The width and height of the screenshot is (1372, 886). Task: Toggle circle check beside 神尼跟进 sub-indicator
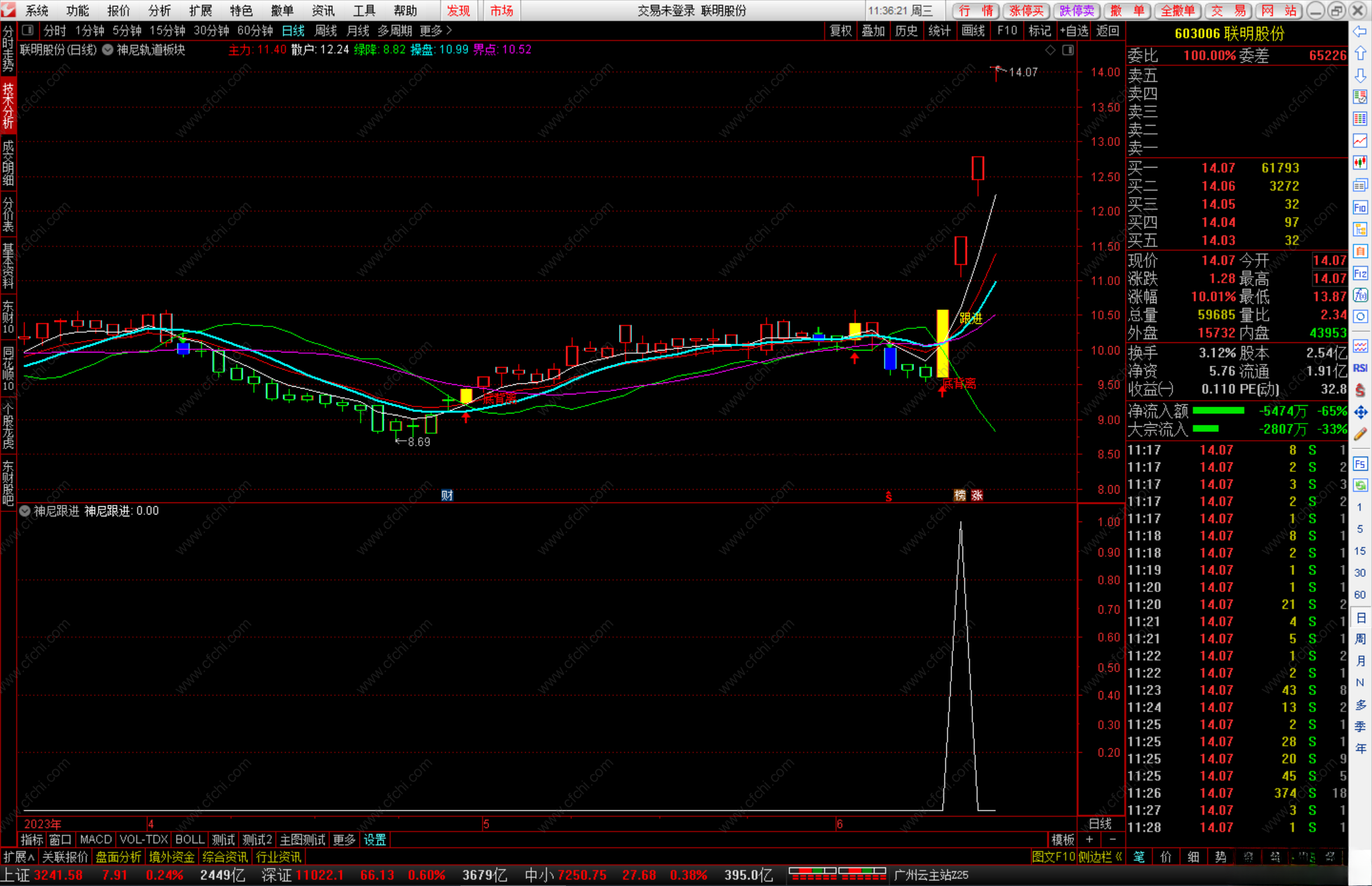tap(25, 511)
